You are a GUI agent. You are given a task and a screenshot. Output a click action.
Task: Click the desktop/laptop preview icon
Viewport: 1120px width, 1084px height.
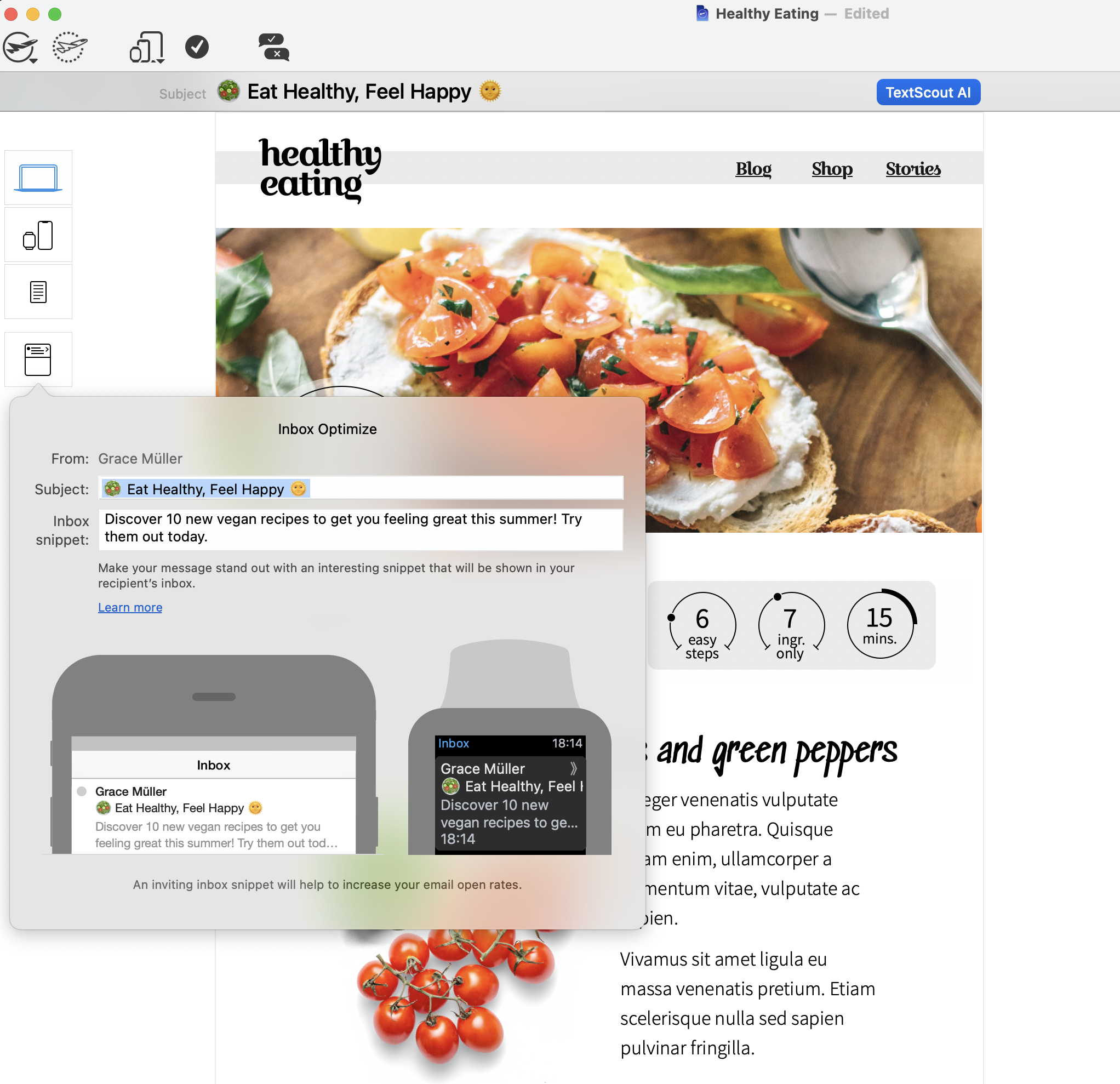click(37, 177)
